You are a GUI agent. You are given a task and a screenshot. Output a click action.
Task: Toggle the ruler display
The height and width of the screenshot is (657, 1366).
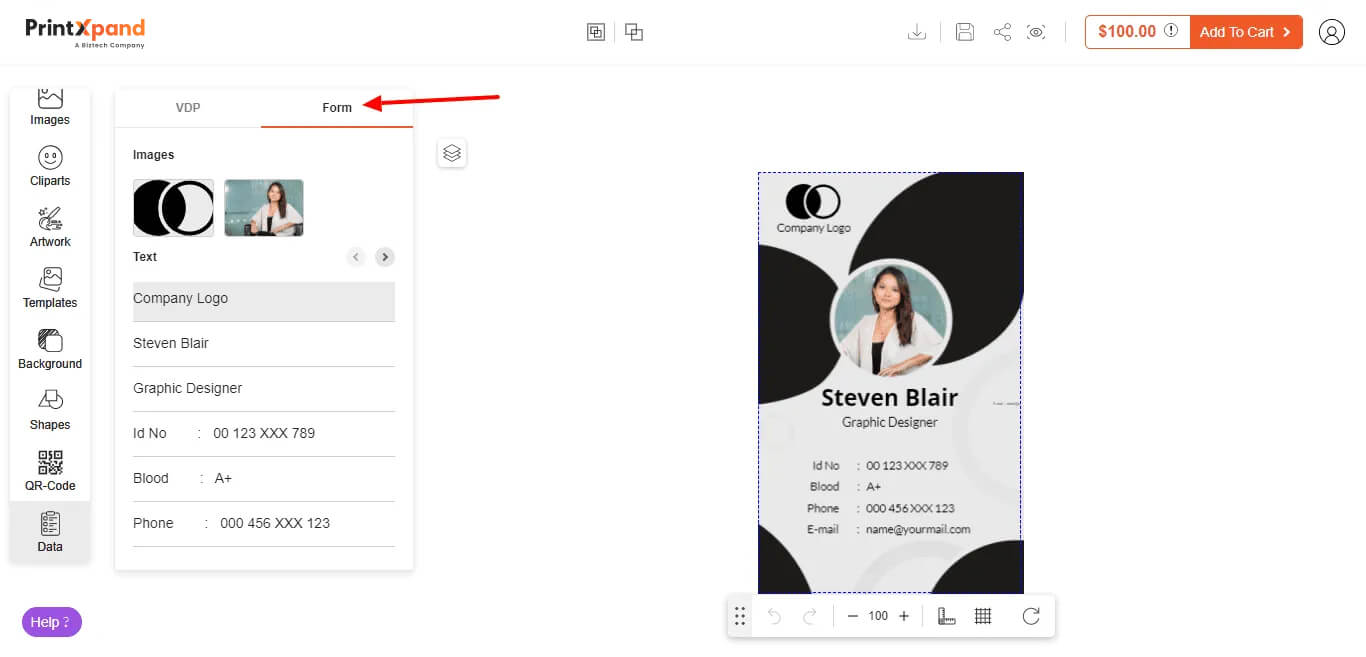tap(946, 616)
